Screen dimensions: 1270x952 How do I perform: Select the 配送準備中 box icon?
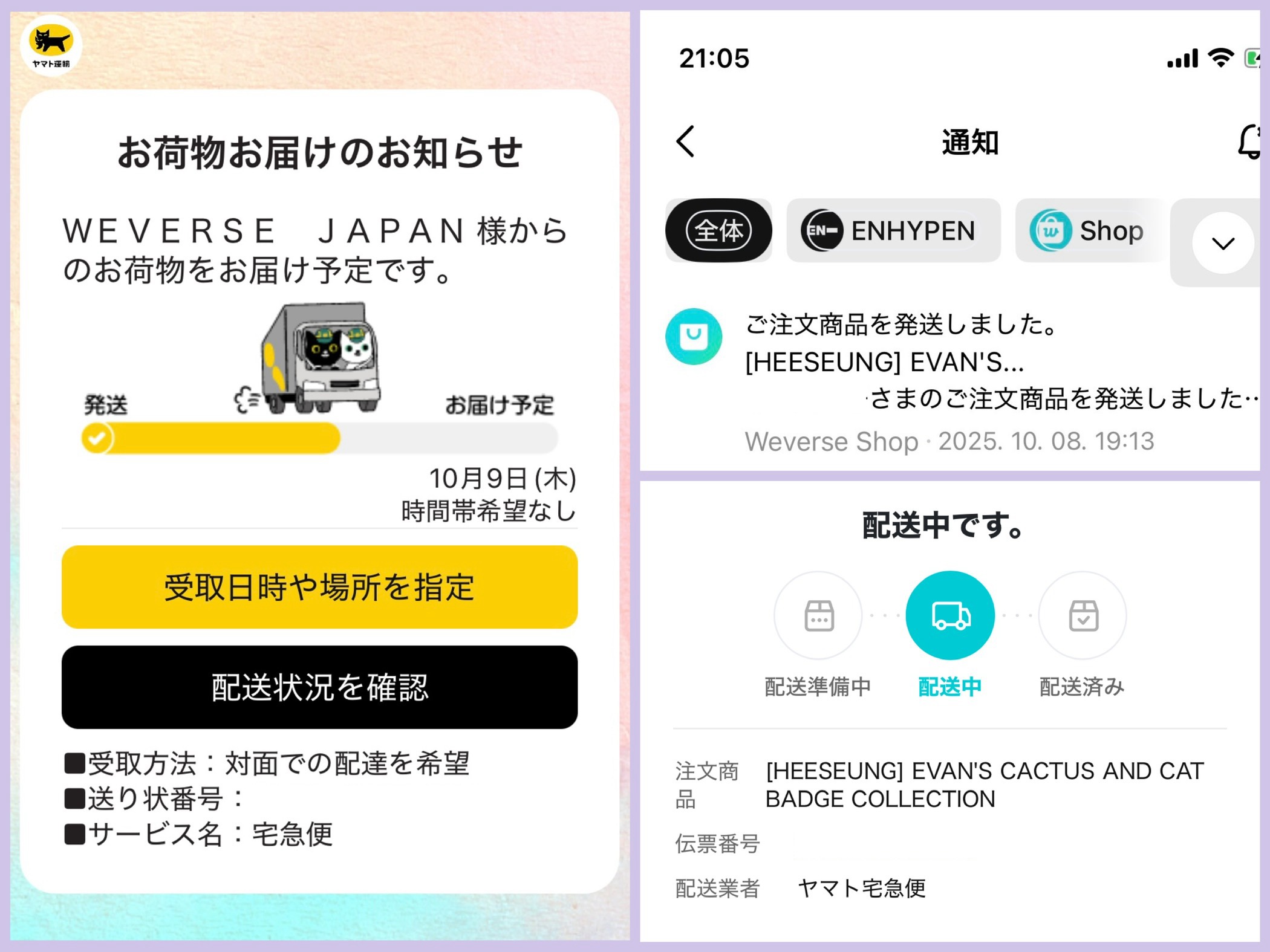point(818,615)
